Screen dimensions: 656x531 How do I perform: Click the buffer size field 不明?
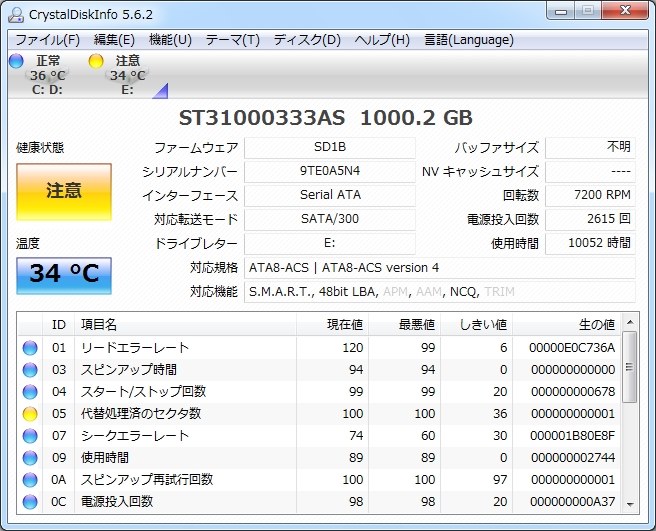[x=590, y=148]
